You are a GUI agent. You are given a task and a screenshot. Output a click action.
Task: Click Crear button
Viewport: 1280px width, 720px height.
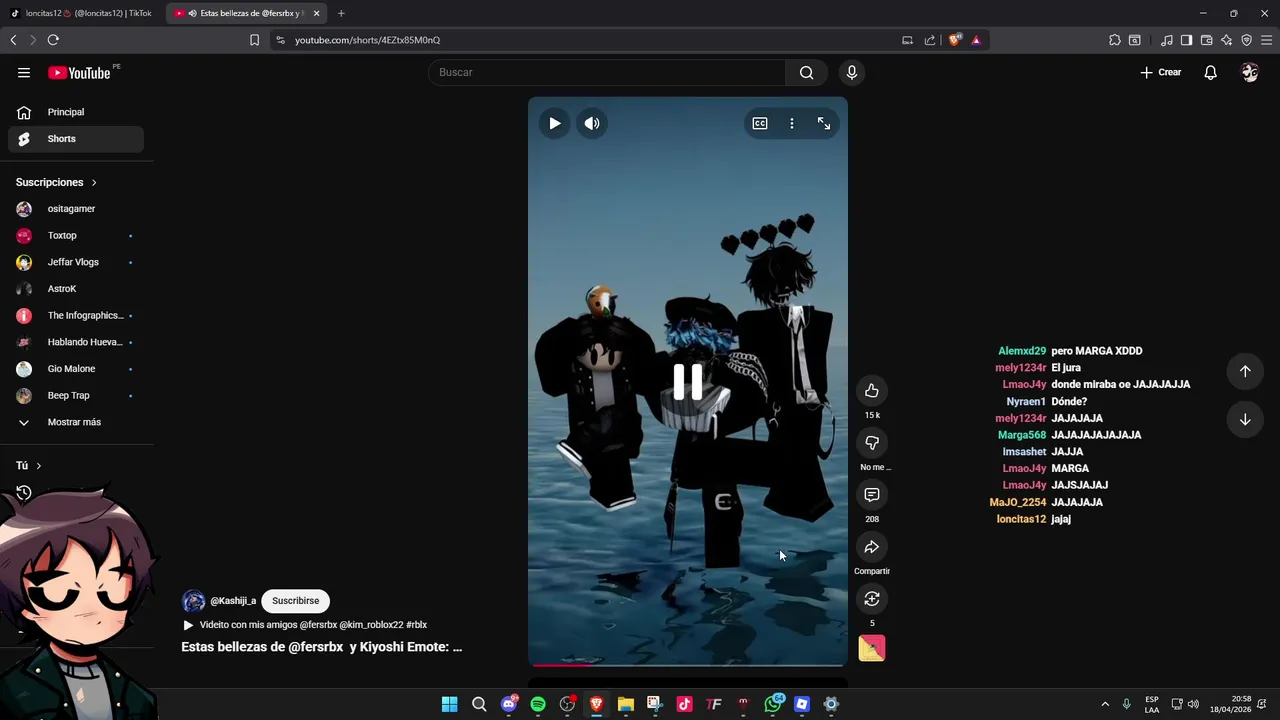point(1160,72)
